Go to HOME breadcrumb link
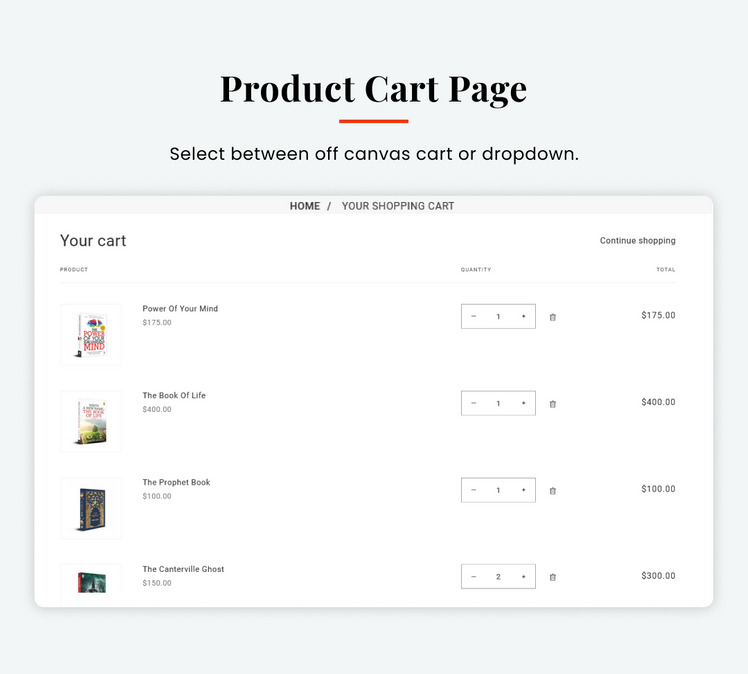The width and height of the screenshot is (748, 674). (x=305, y=206)
